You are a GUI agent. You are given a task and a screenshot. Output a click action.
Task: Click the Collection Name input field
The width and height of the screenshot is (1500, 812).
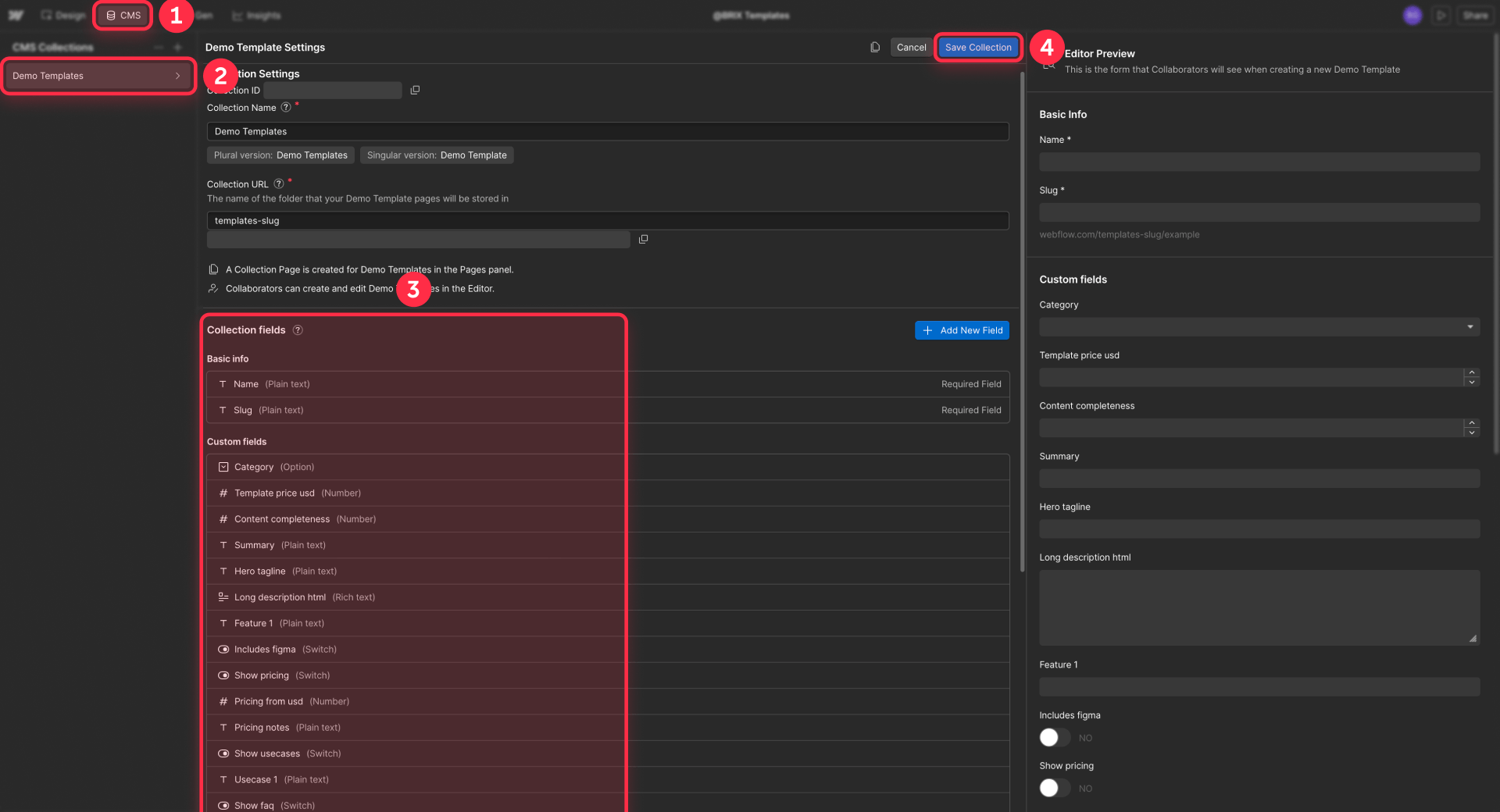[608, 131]
